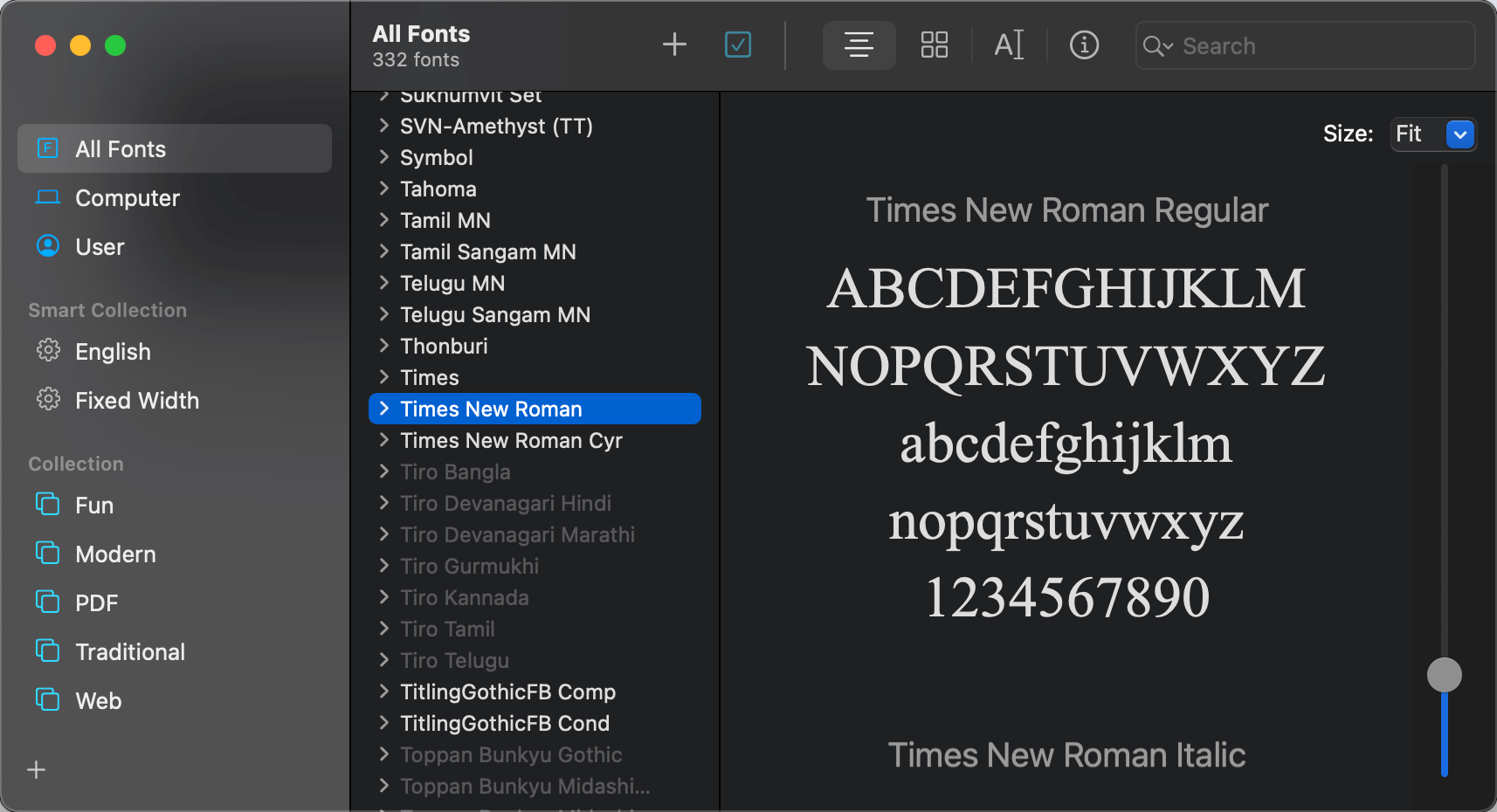
Task: Switch to Sample preview view
Action: [859, 45]
